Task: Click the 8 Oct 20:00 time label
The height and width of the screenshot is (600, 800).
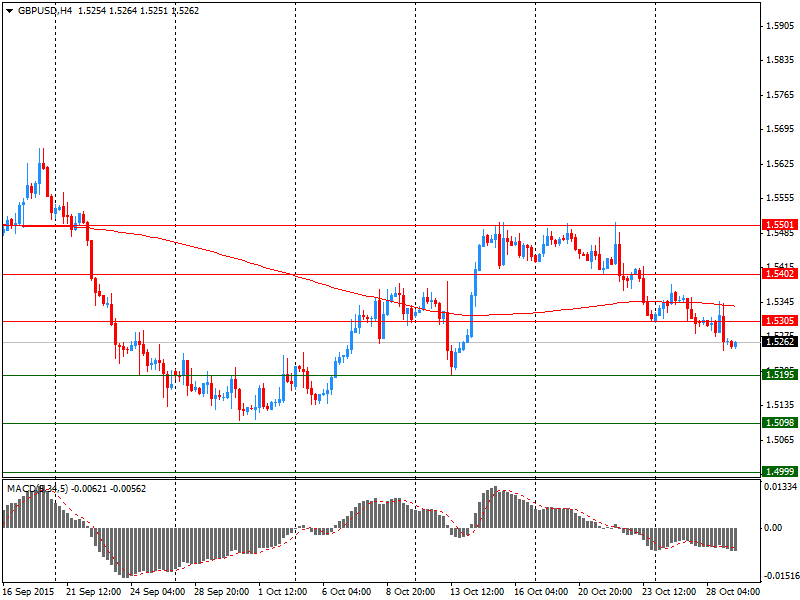Action: pyautogui.click(x=411, y=592)
